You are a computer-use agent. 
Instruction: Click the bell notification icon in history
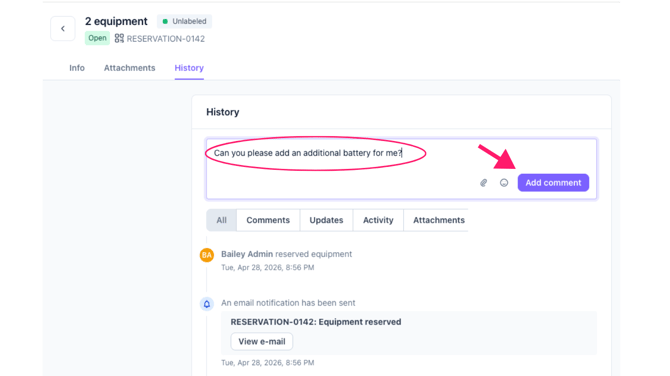click(x=207, y=304)
